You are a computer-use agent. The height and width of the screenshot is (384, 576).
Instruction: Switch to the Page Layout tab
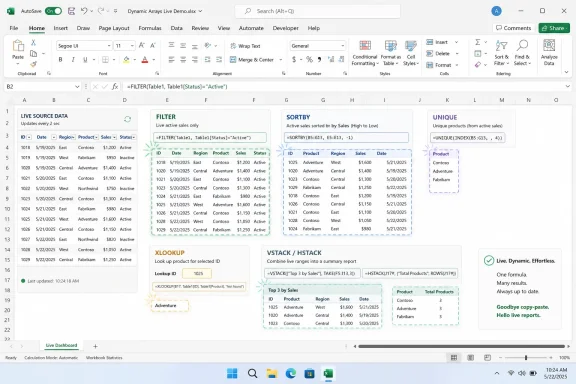pos(114,28)
